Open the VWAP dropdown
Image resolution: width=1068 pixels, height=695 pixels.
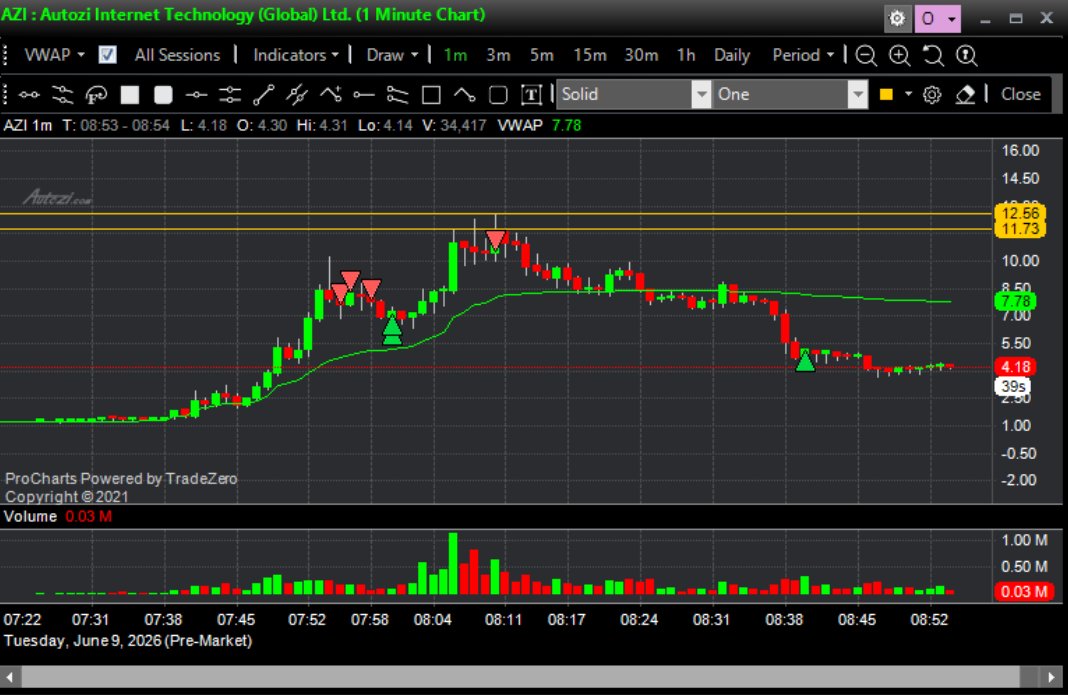click(54, 55)
